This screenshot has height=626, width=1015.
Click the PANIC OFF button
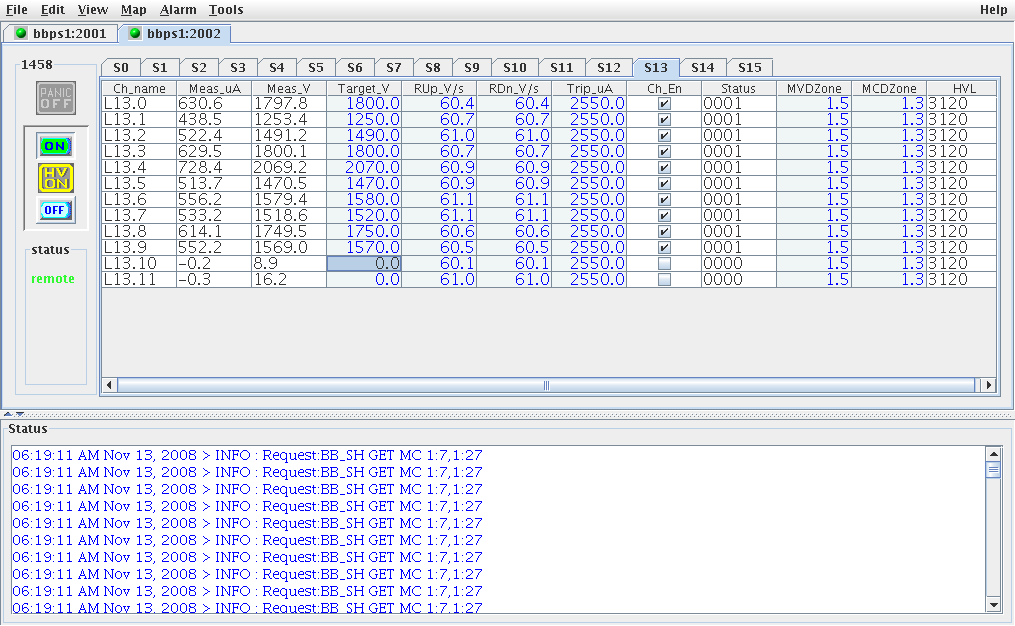[56, 98]
